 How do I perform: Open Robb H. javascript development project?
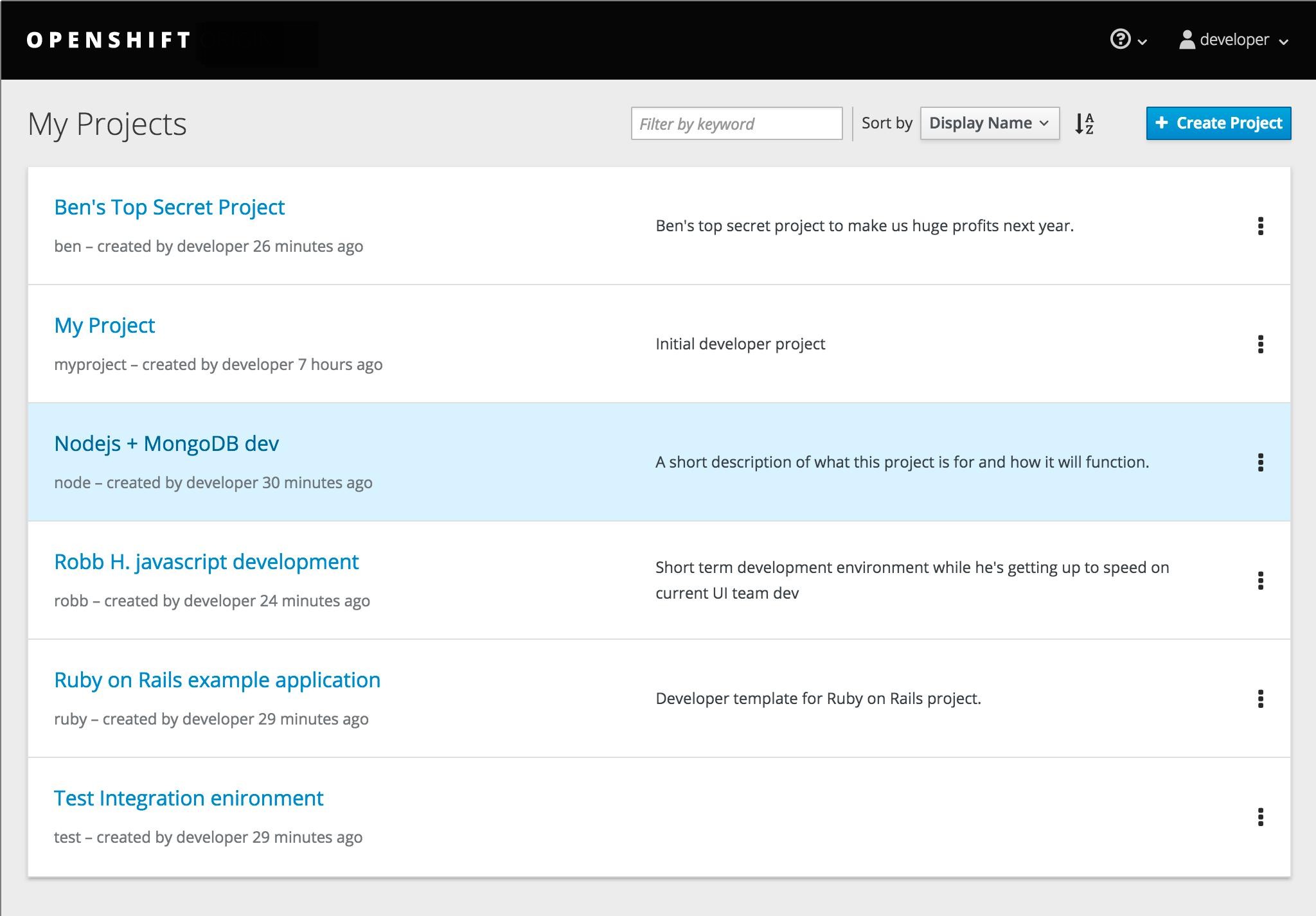point(206,562)
